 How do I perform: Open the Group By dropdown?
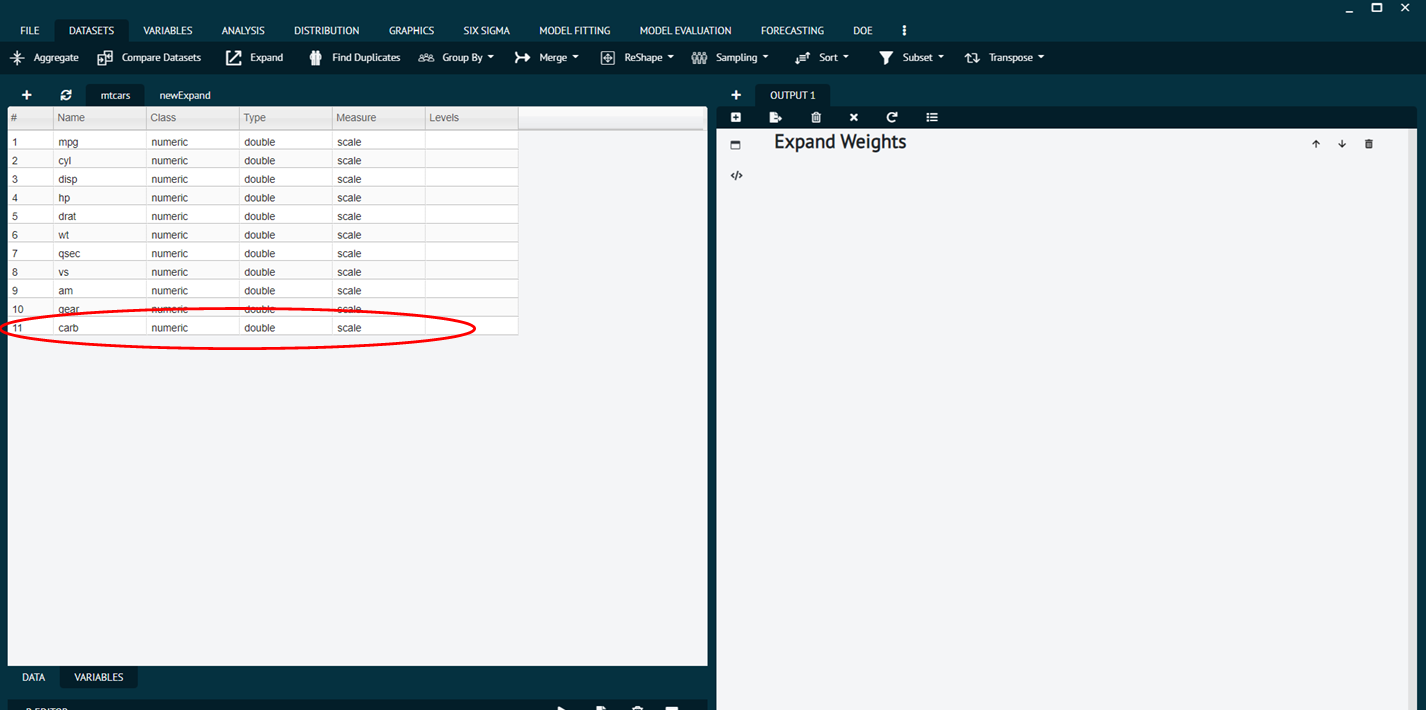456,58
